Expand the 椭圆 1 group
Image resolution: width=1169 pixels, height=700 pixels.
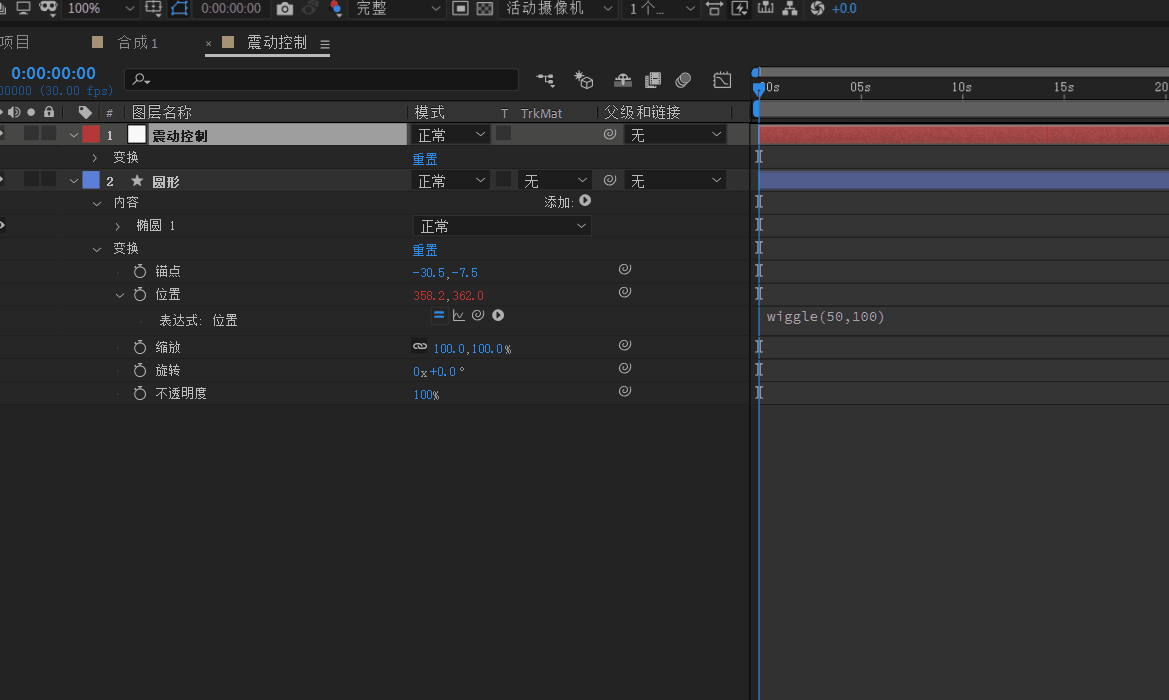point(117,226)
